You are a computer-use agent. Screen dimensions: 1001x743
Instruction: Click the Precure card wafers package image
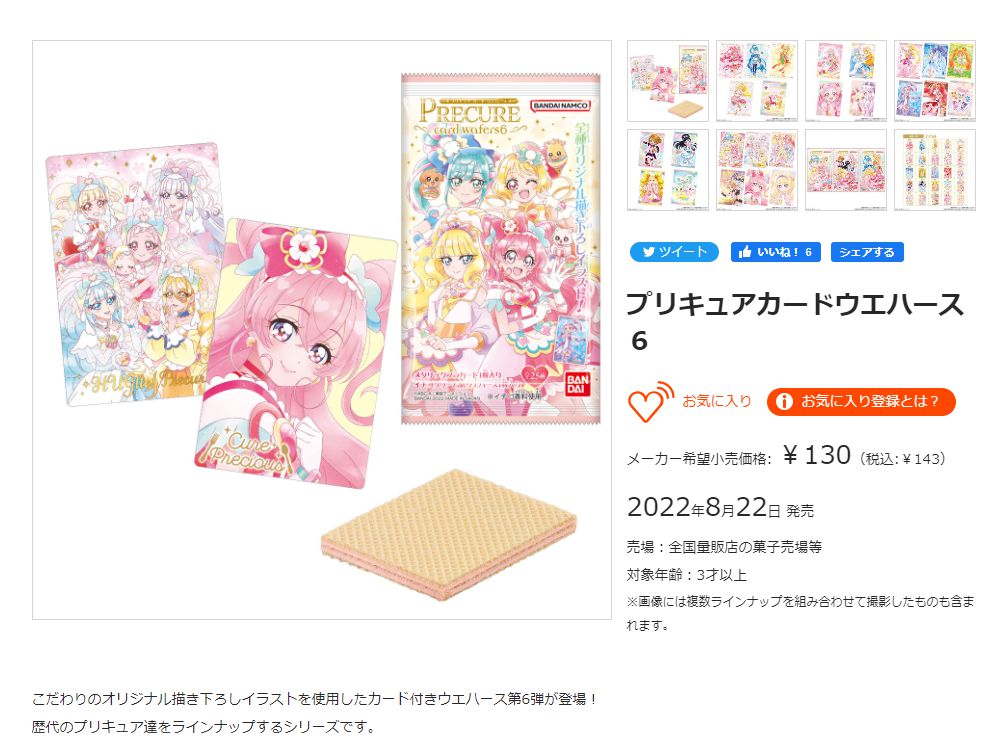pos(501,248)
